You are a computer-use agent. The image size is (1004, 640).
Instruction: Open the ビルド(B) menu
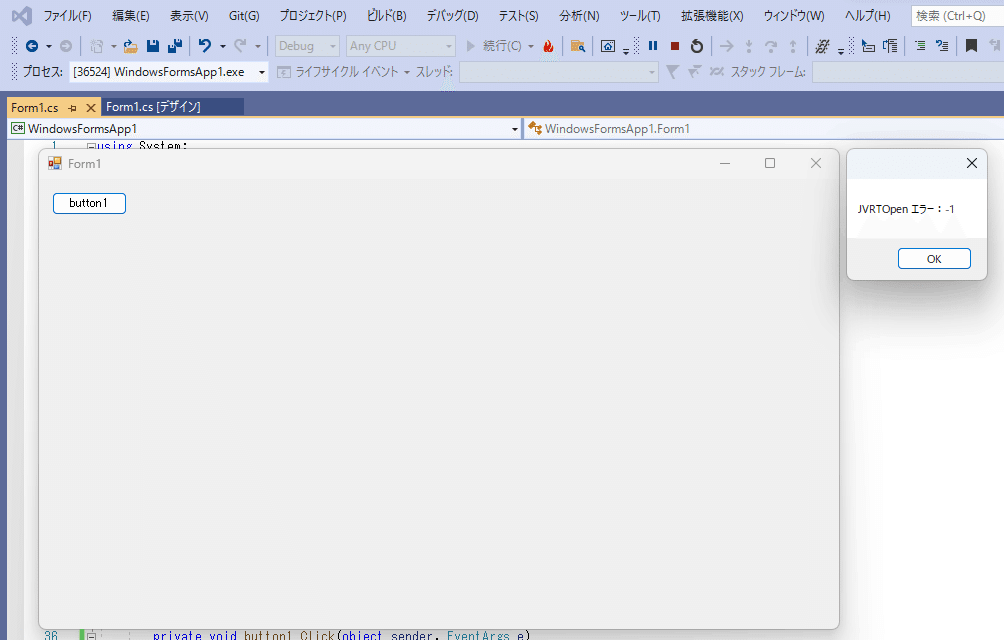coord(386,16)
